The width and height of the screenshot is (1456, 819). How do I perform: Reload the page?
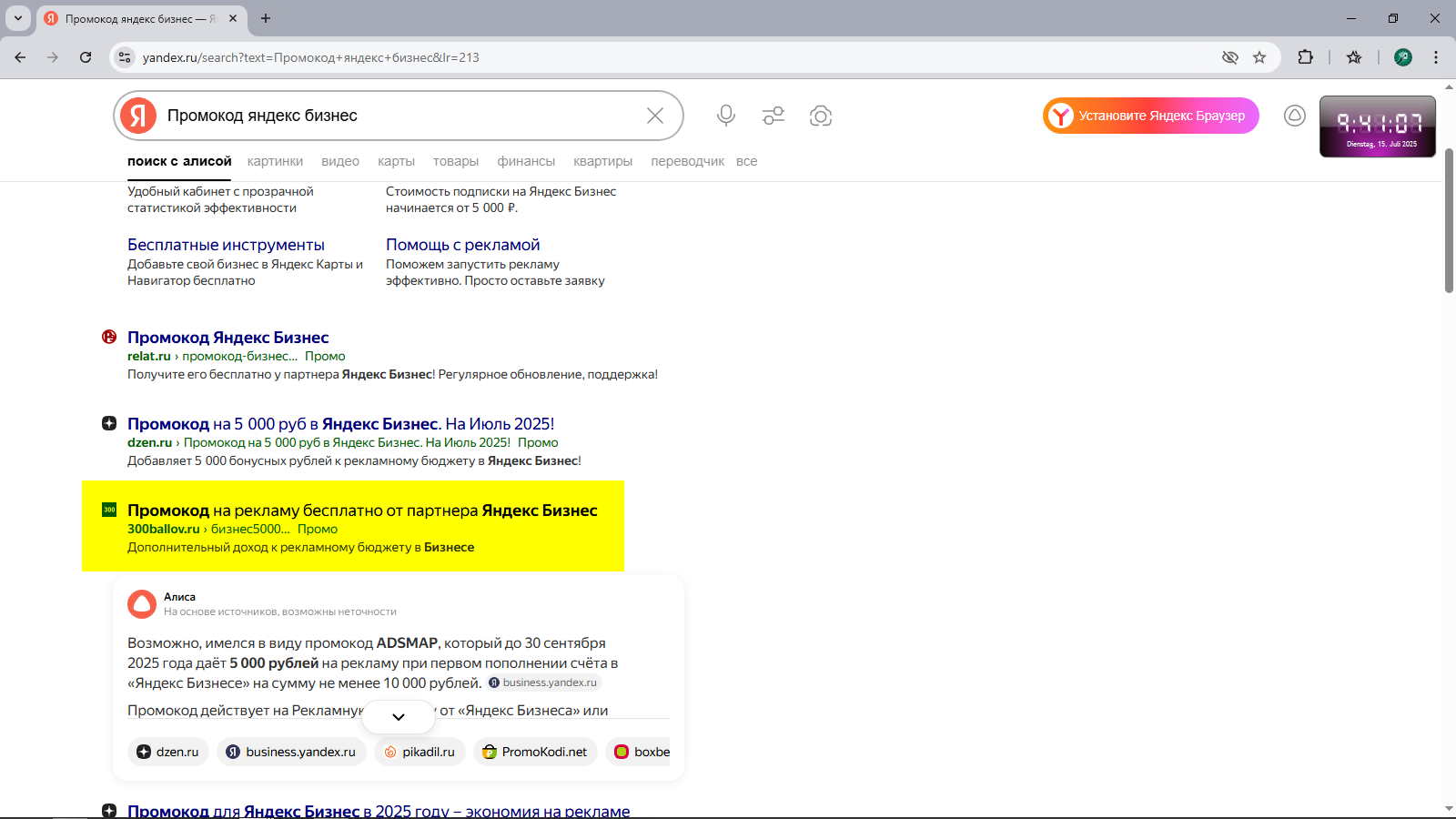86,57
